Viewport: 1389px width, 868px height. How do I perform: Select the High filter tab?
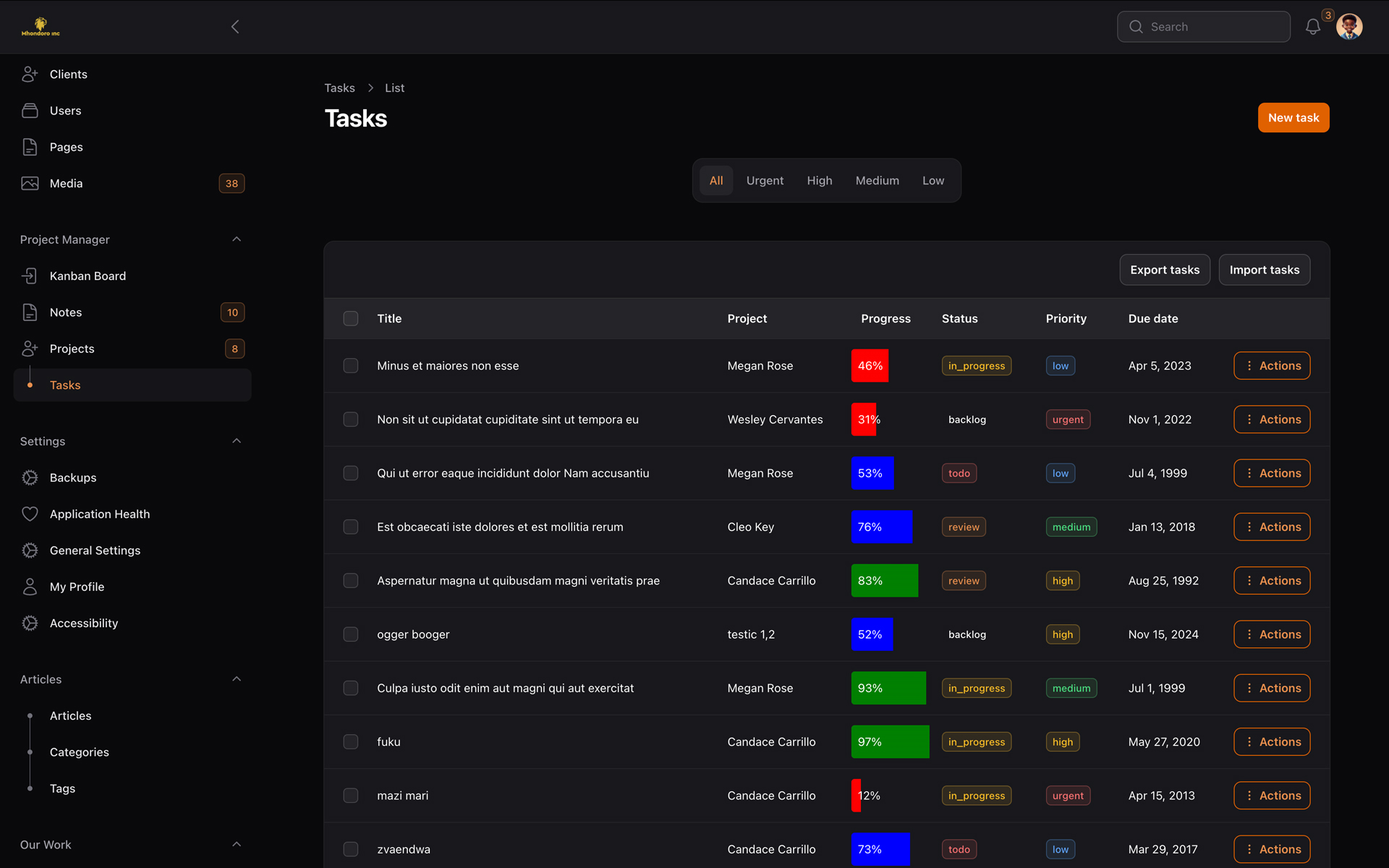pos(819,180)
